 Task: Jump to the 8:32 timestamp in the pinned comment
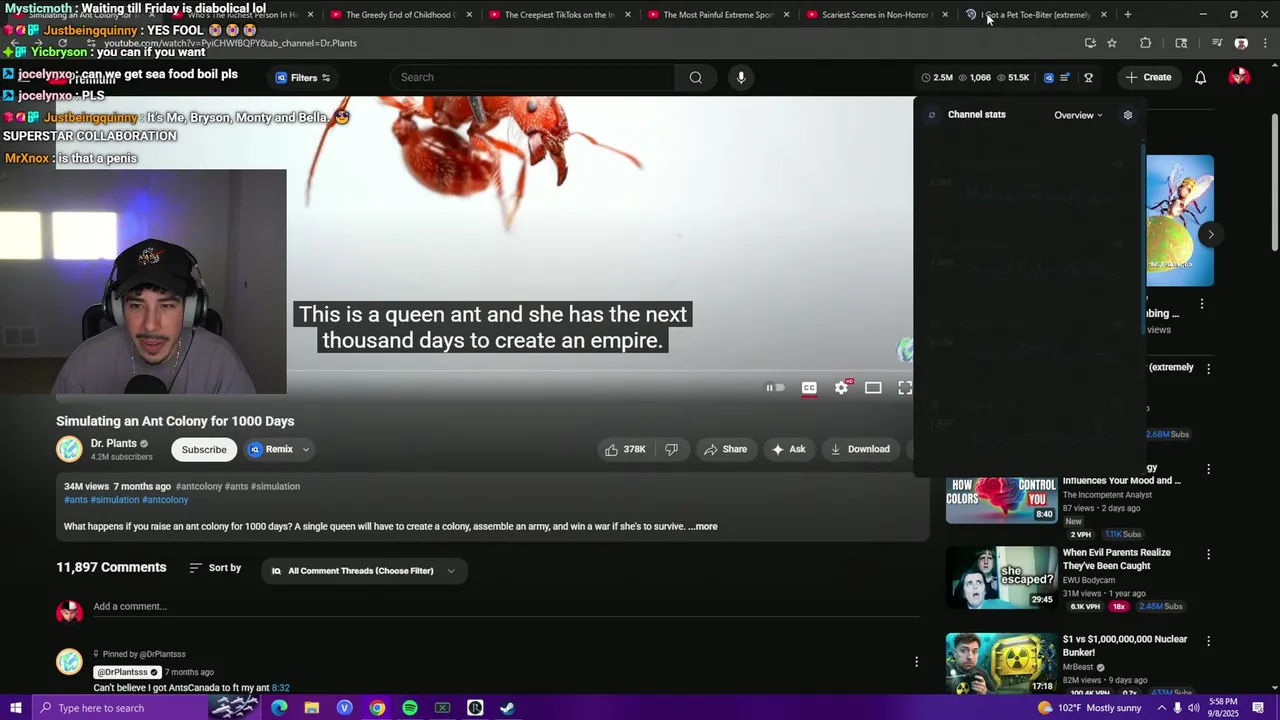coord(281,688)
